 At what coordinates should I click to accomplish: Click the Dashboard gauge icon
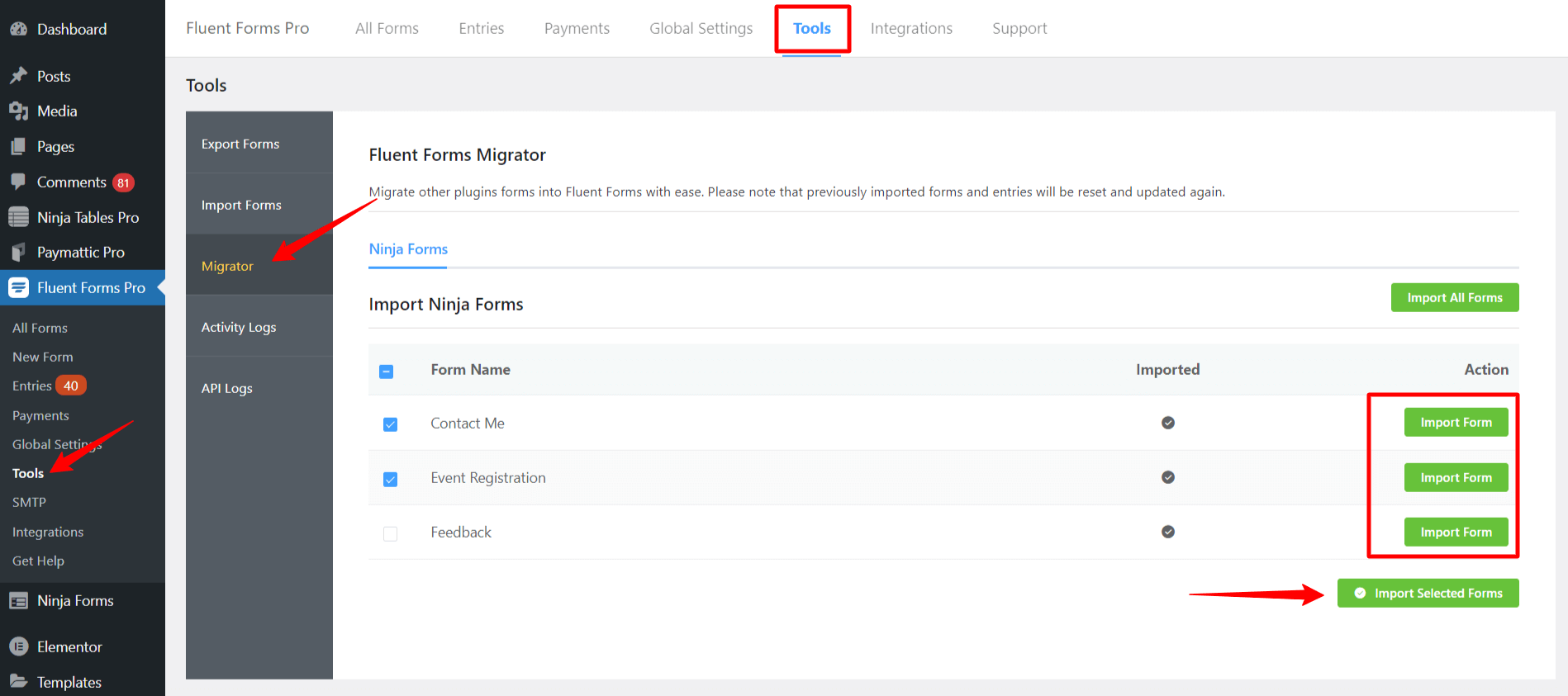18,29
